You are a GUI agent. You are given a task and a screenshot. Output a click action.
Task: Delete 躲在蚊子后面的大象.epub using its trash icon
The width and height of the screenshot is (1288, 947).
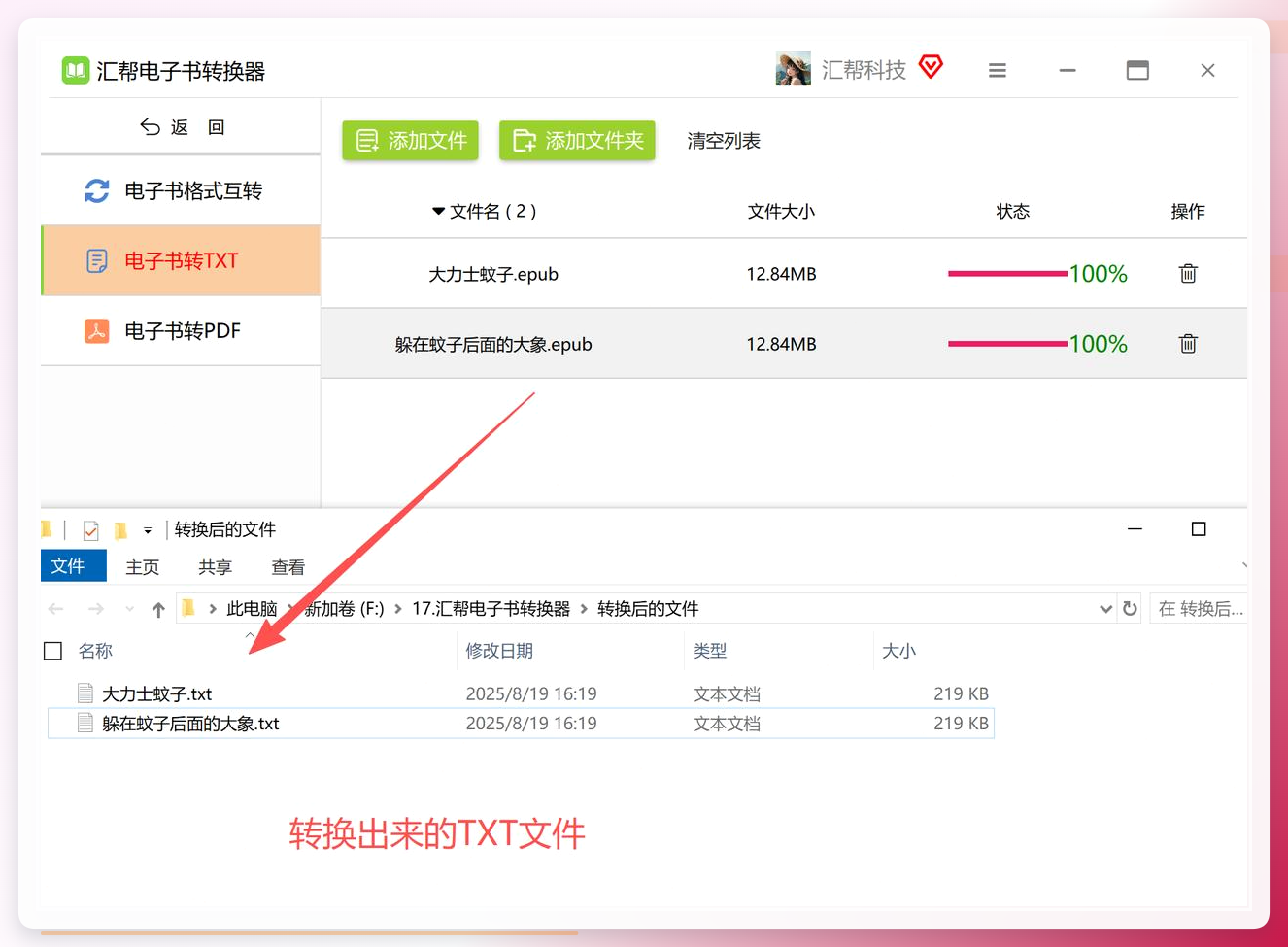click(x=1188, y=344)
